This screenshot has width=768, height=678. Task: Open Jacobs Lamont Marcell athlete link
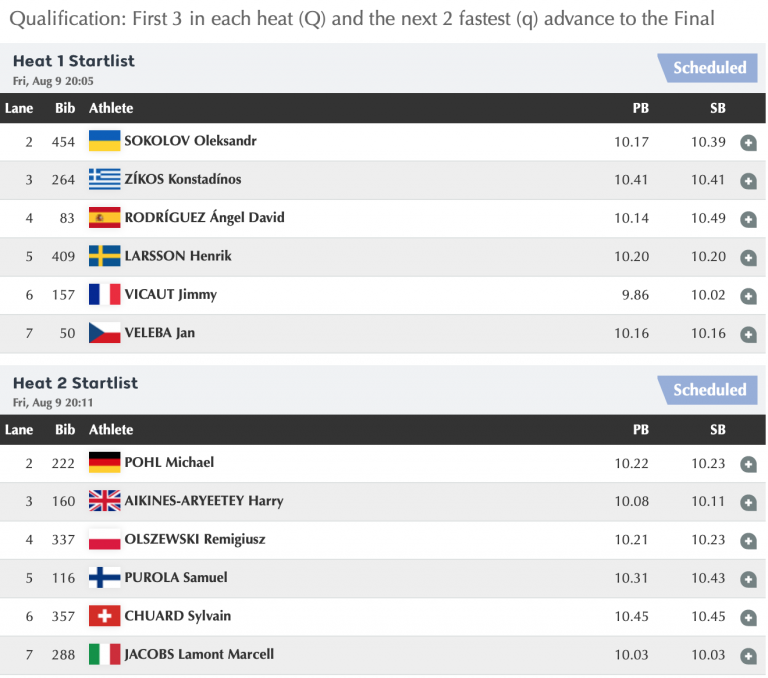point(199,654)
